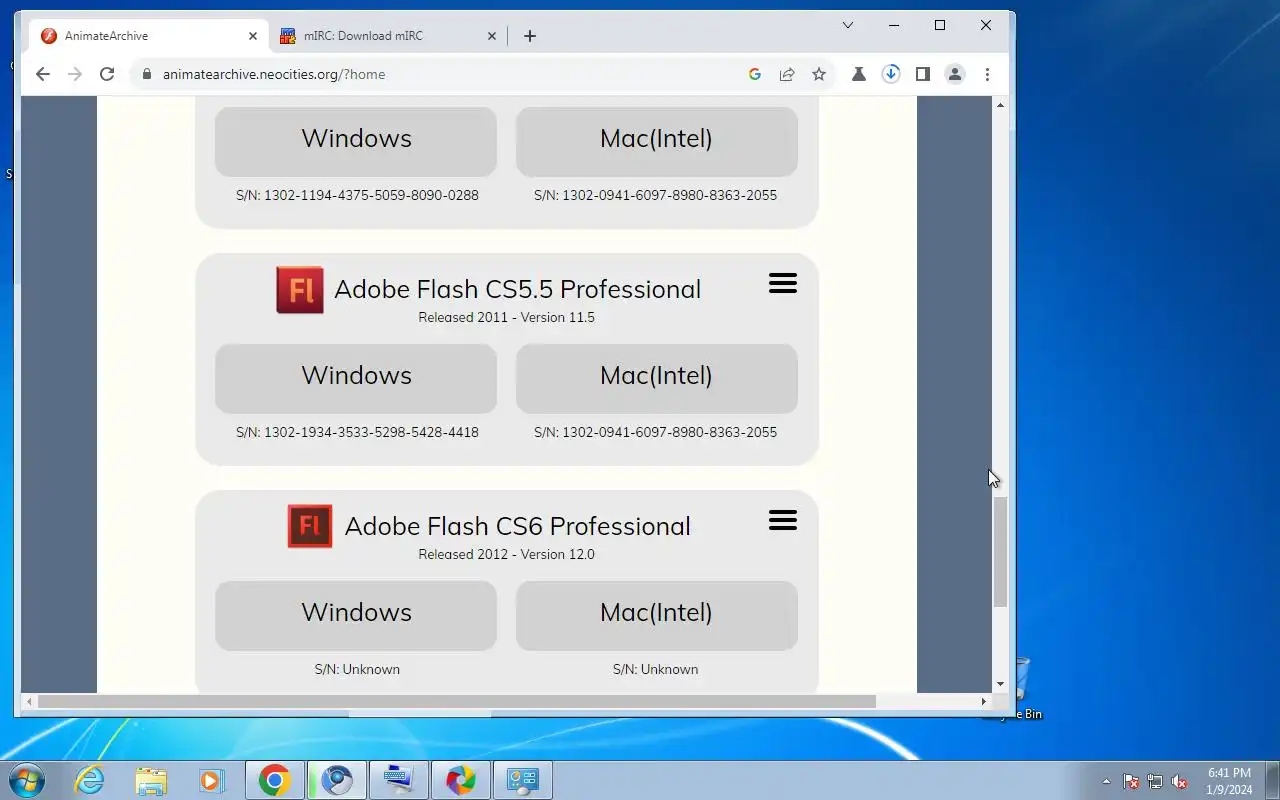1280x800 pixels.
Task: Click Released 2011 - Version 11.5 text
Action: click(506, 317)
